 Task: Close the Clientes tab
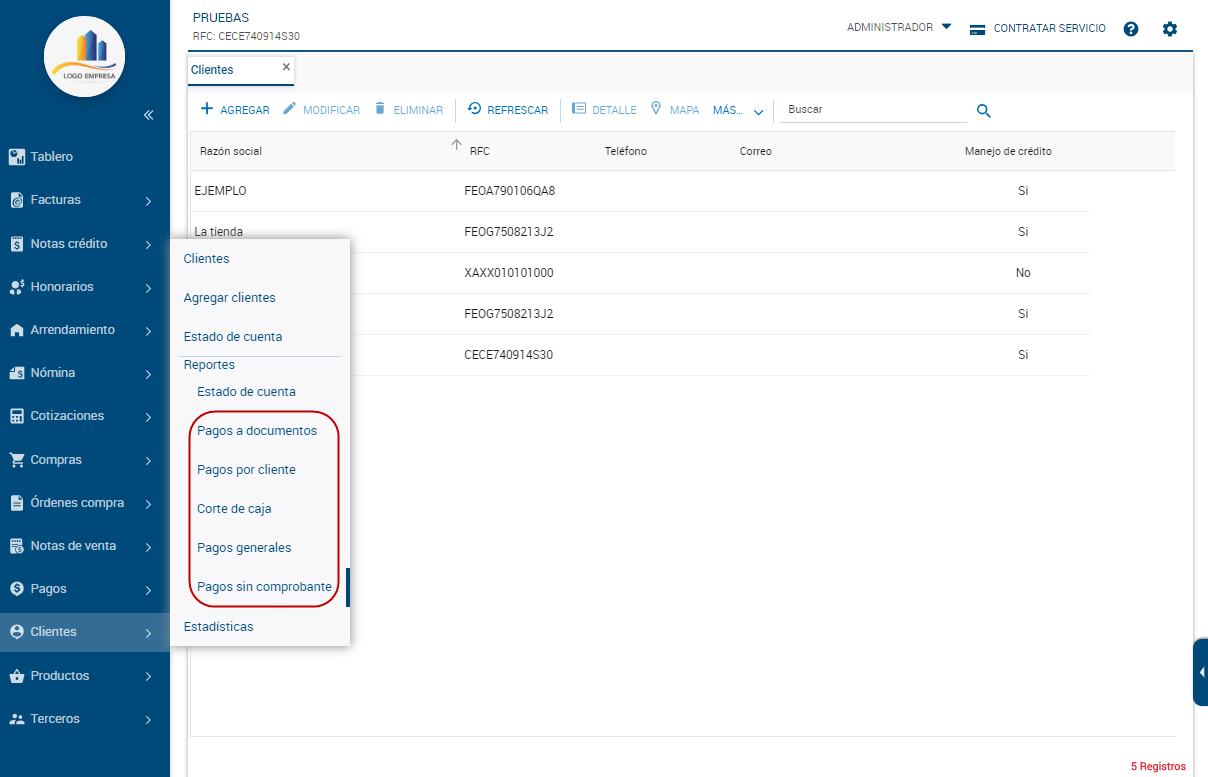tap(286, 67)
